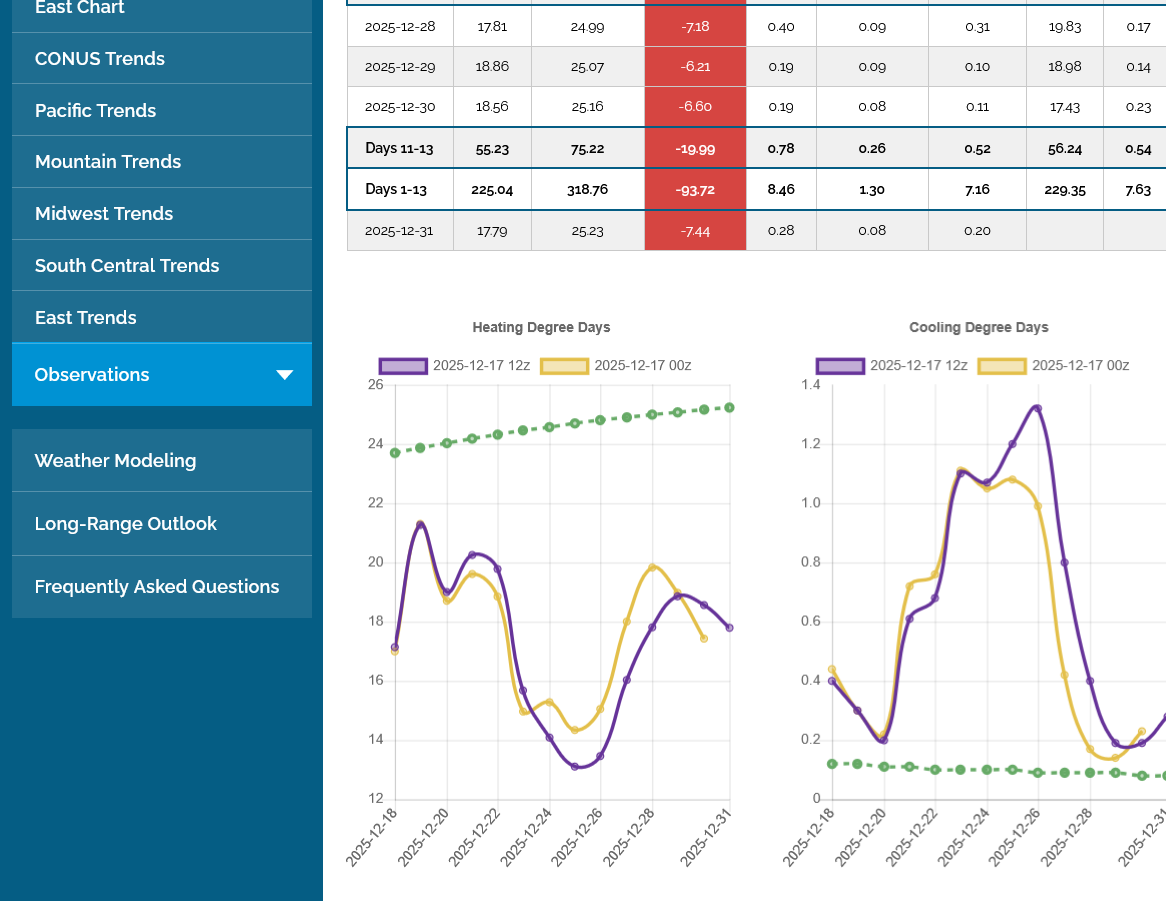1166x901 pixels.
Task: Select South Central Trends
Action: click(x=127, y=266)
